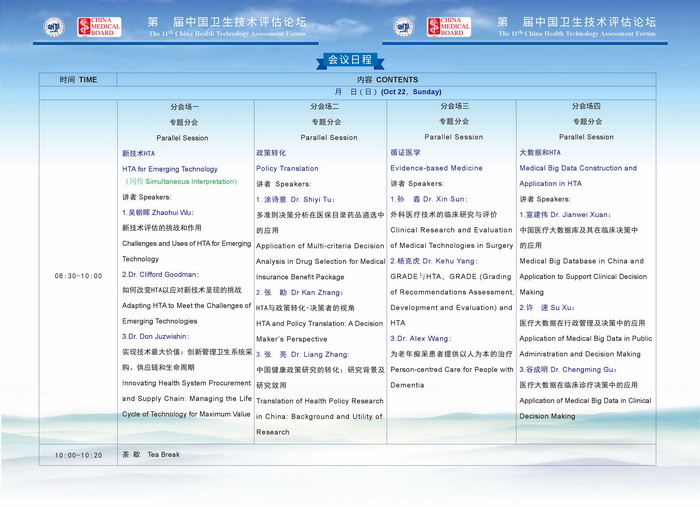
Task: Click the 大数据和HTA Chinese session title
Action: tap(540, 153)
